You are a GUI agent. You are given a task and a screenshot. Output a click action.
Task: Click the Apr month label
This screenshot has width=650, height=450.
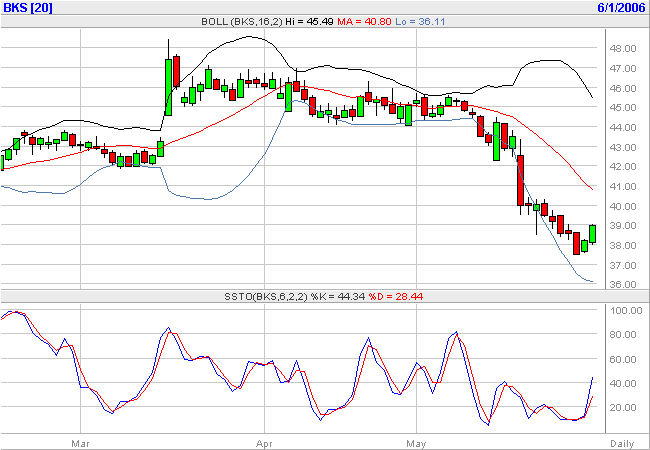point(264,444)
